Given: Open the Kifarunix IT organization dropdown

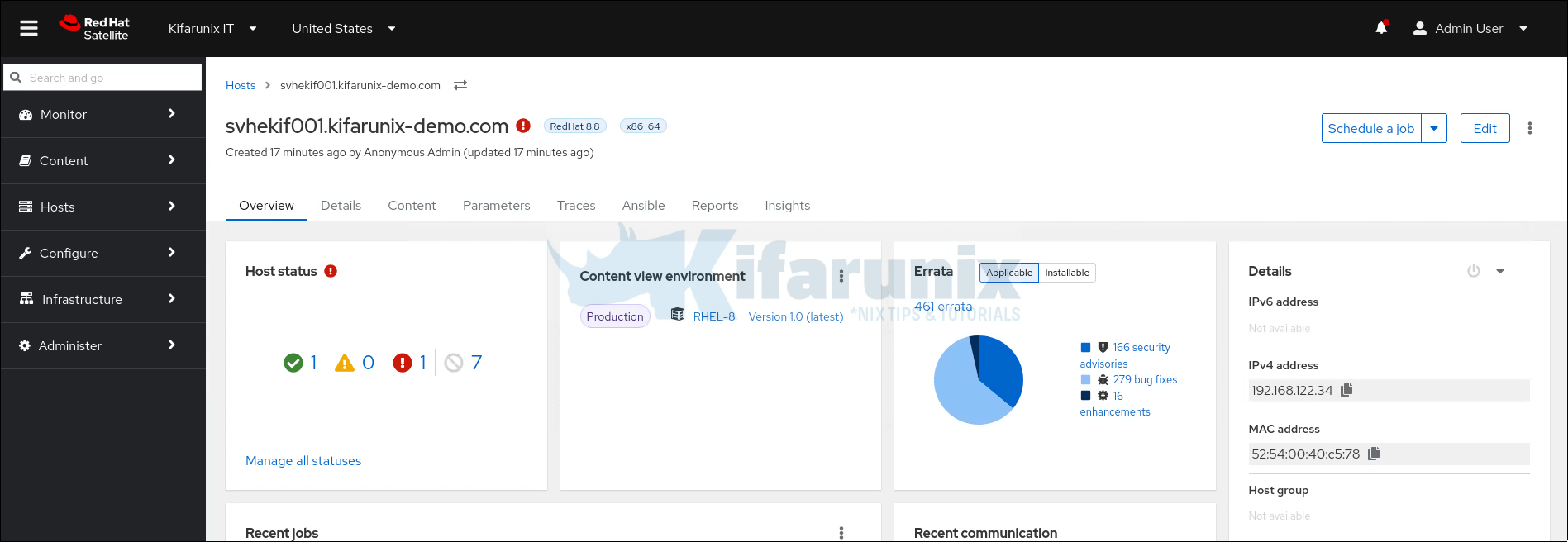Looking at the screenshot, I should [x=212, y=29].
